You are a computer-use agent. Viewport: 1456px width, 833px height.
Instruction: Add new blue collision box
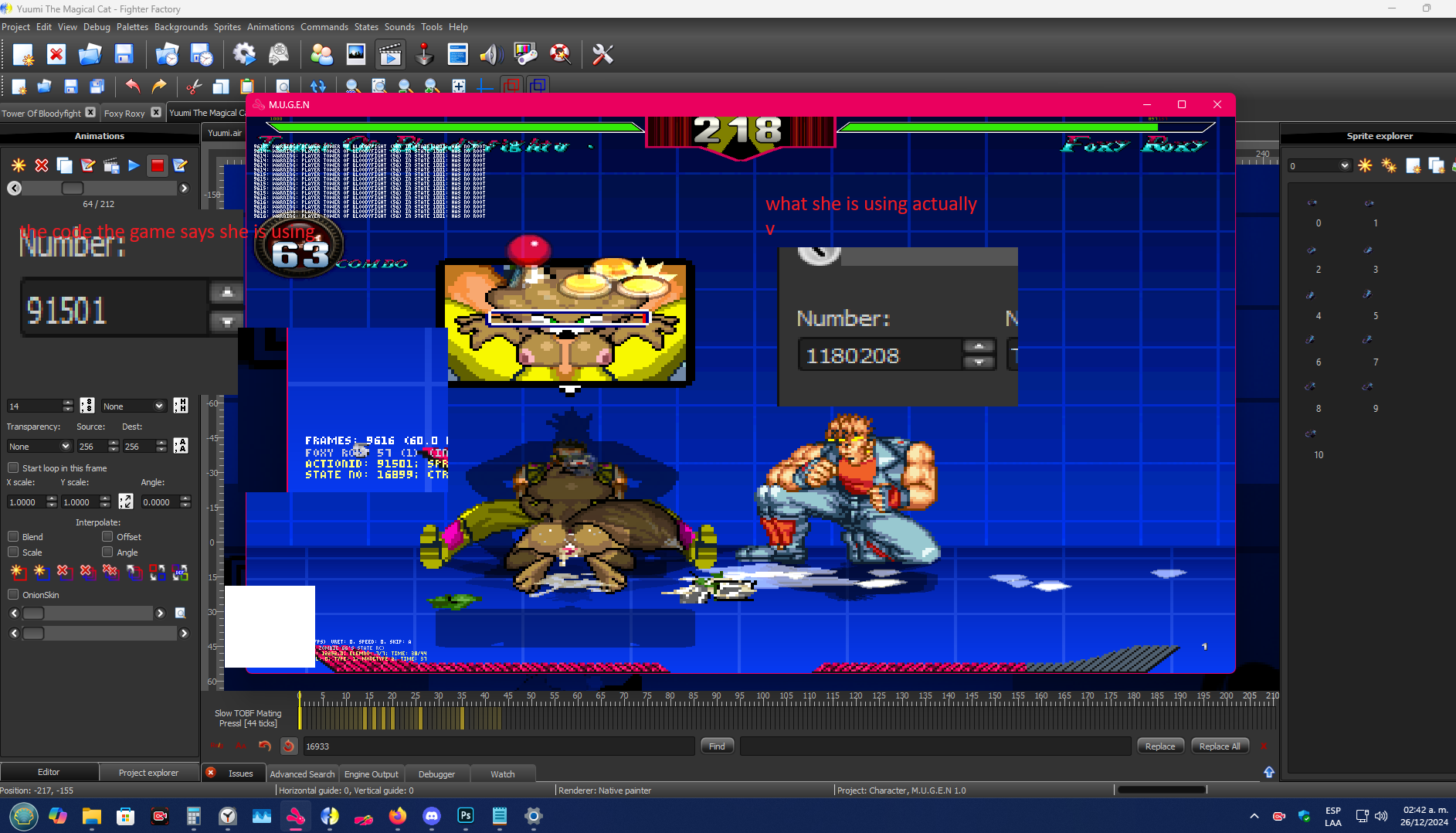pos(42,573)
